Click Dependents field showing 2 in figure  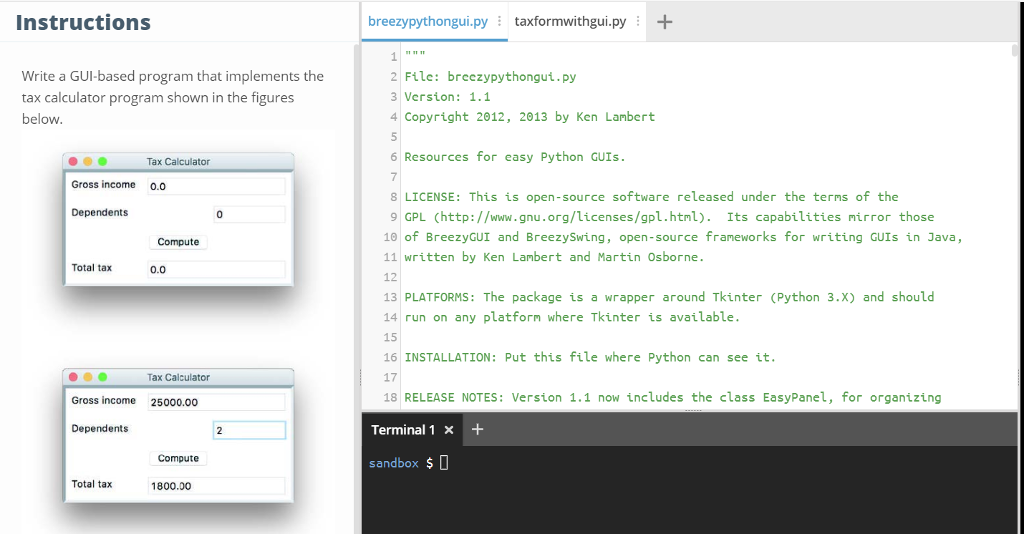249,430
